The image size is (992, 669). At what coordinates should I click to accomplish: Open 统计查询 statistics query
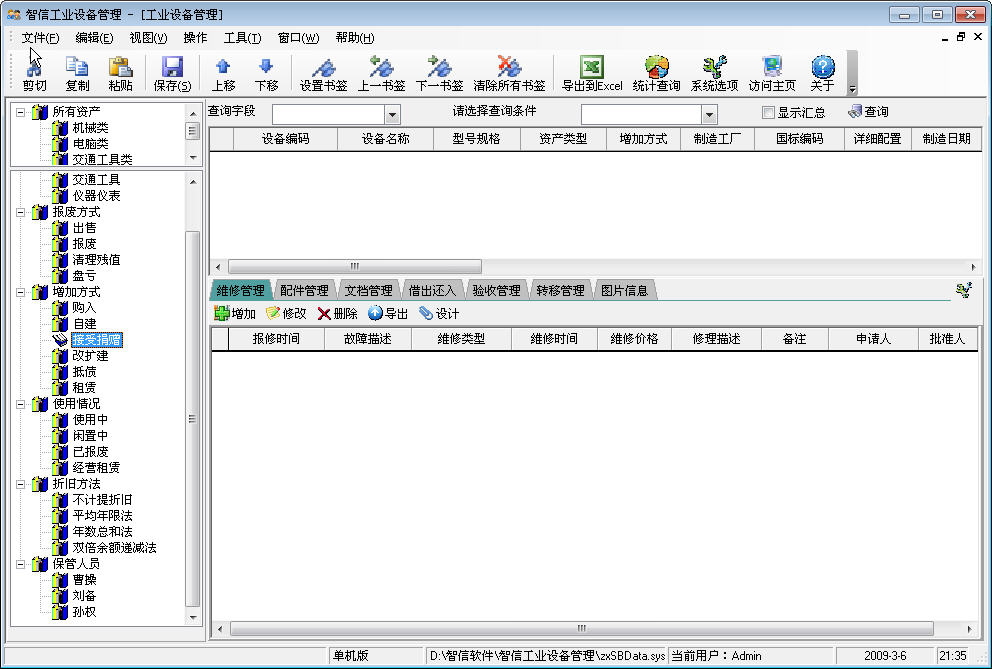[x=657, y=73]
